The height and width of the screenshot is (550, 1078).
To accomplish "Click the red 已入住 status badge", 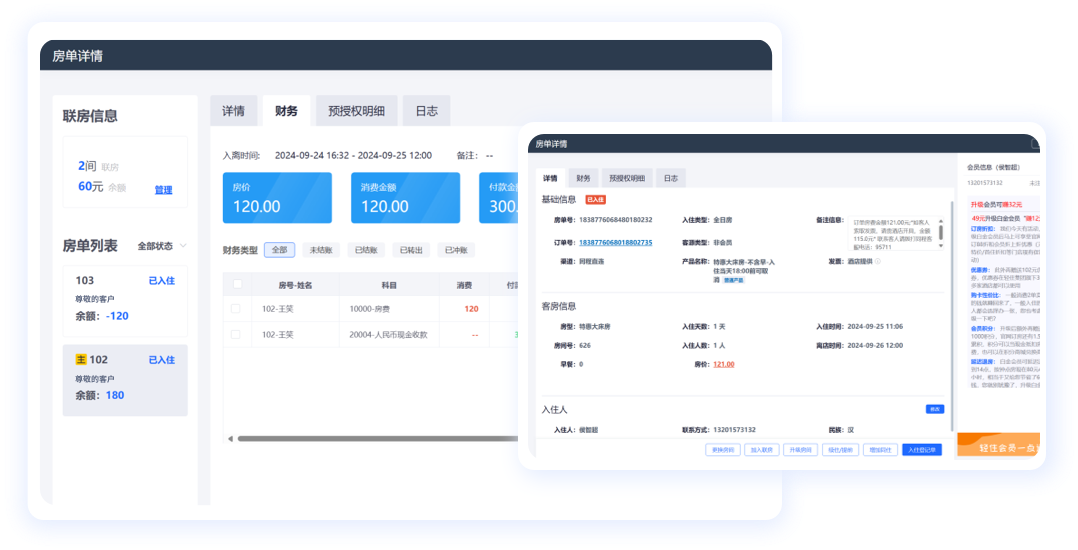I will (x=595, y=200).
